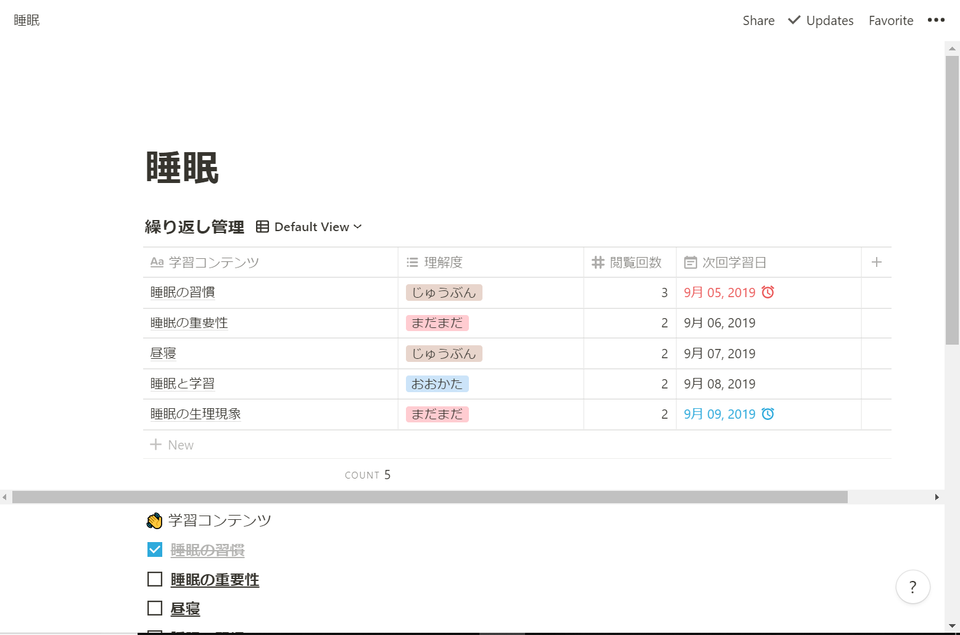The image size is (960, 635).
Task: Click the 繰り返し管理 database title
Action: pos(194,227)
